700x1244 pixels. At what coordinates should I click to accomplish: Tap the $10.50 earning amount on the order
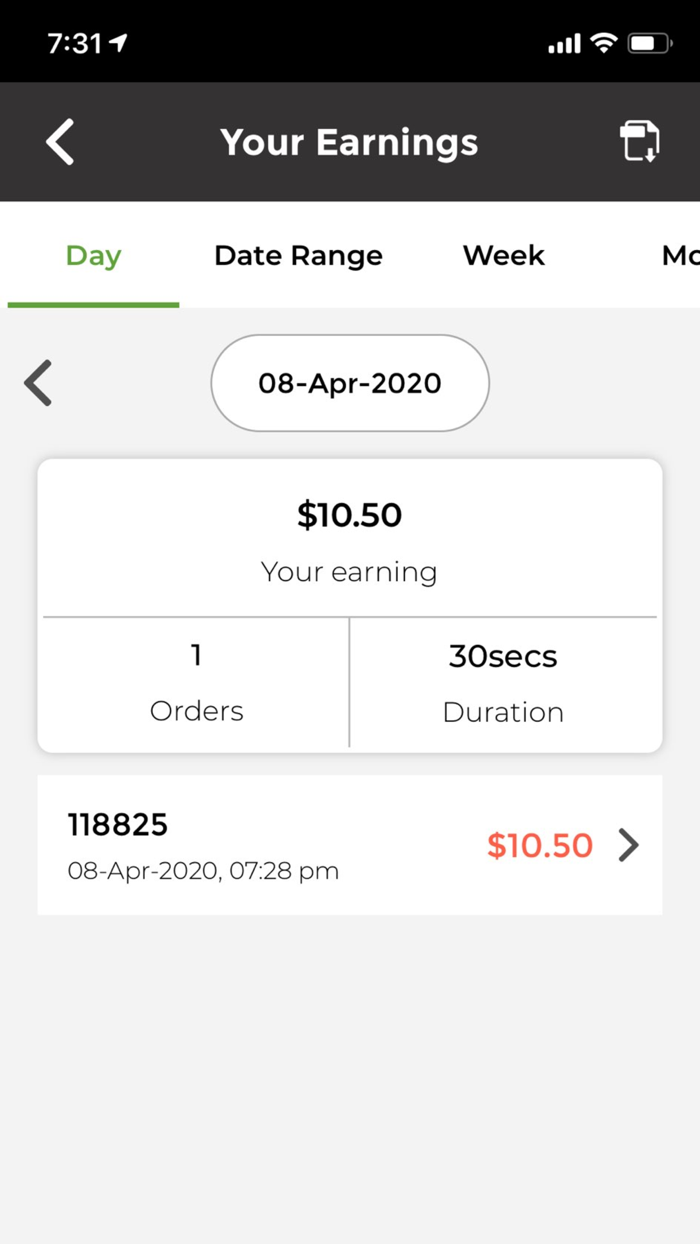pos(540,845)
